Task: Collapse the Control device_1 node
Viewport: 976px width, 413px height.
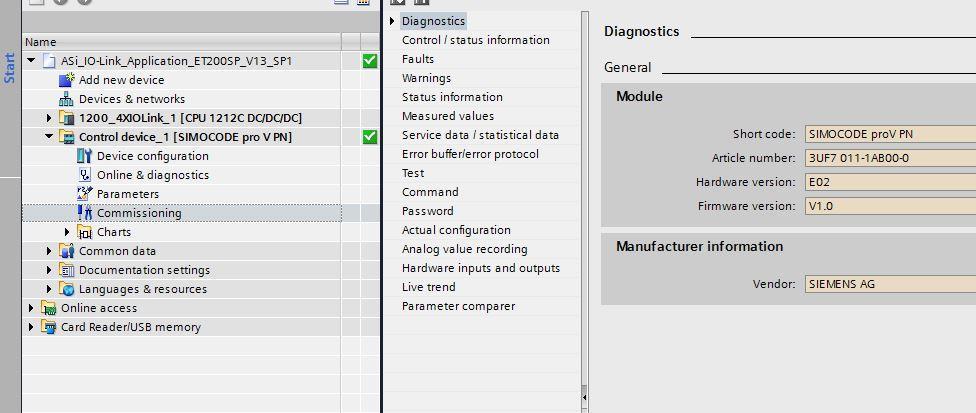Action: point(49,137)
